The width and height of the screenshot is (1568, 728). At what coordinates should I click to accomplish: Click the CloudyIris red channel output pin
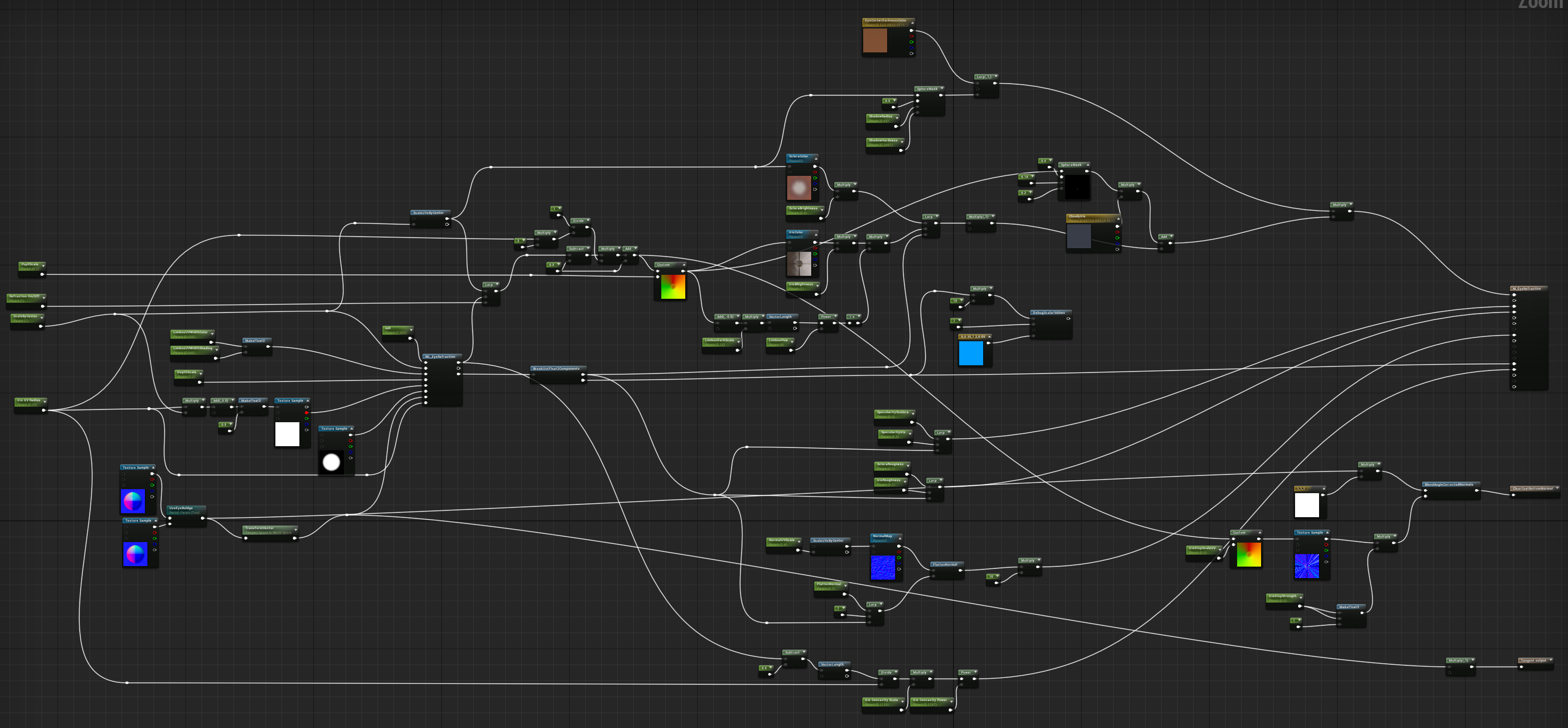click(1116, 232)
